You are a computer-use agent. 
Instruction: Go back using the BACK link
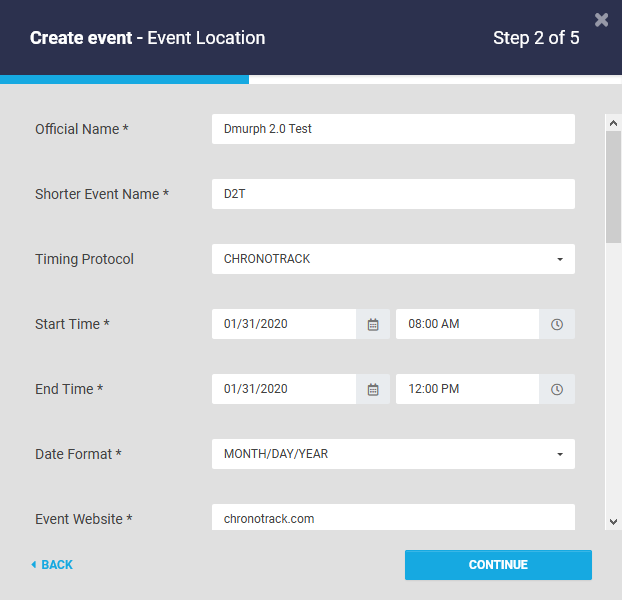[52, 565]
